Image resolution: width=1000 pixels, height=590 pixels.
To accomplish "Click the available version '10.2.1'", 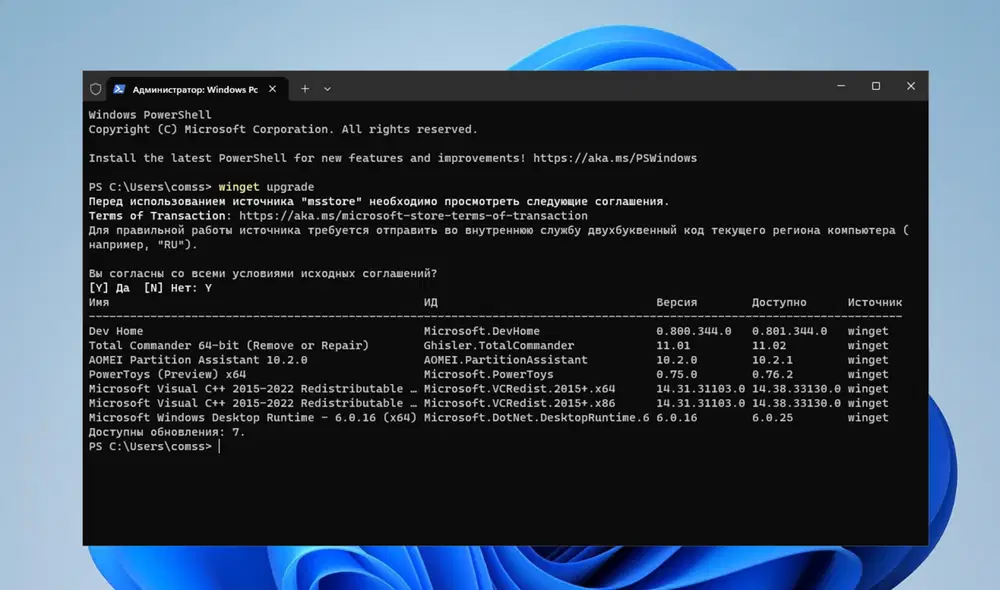I will click(772, 360).
